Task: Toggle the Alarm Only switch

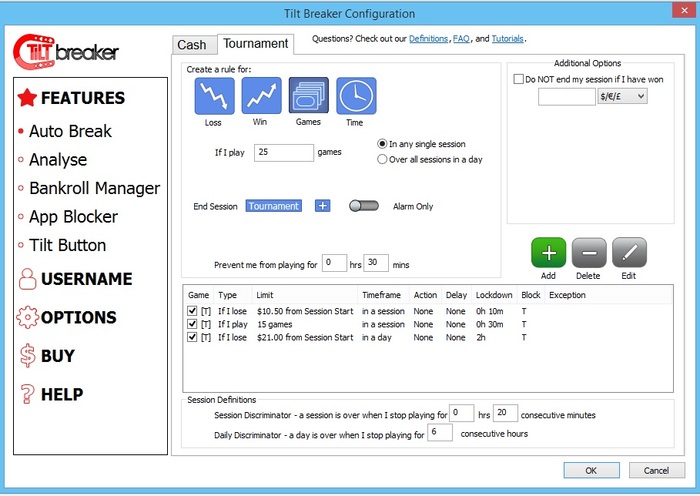Action: (x=364, y=206)
